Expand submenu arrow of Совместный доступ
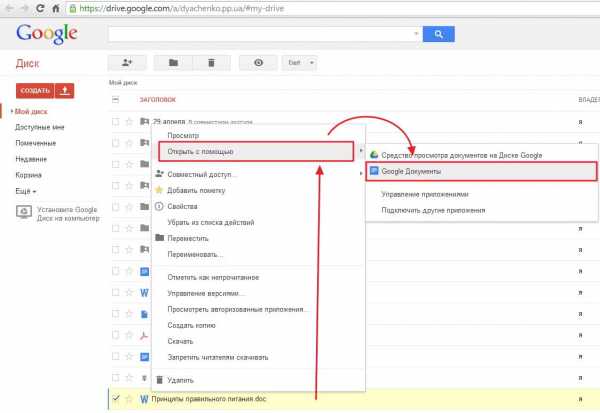Screen dimensions: 600x413 (x=361, y=174)
